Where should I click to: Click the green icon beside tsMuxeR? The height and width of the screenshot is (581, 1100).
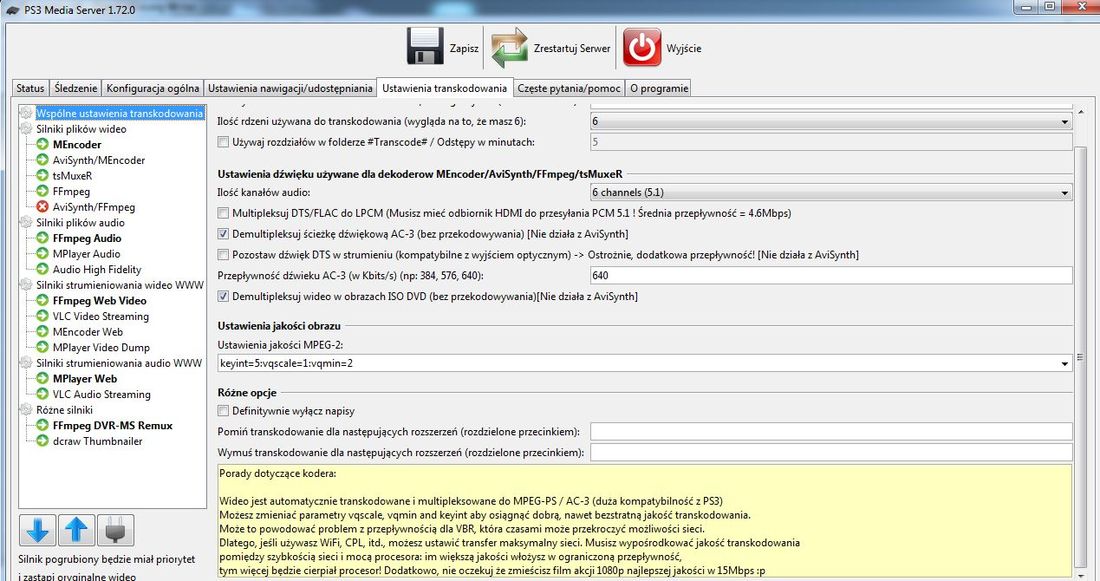pyautogui.click(x=42, y=175)
